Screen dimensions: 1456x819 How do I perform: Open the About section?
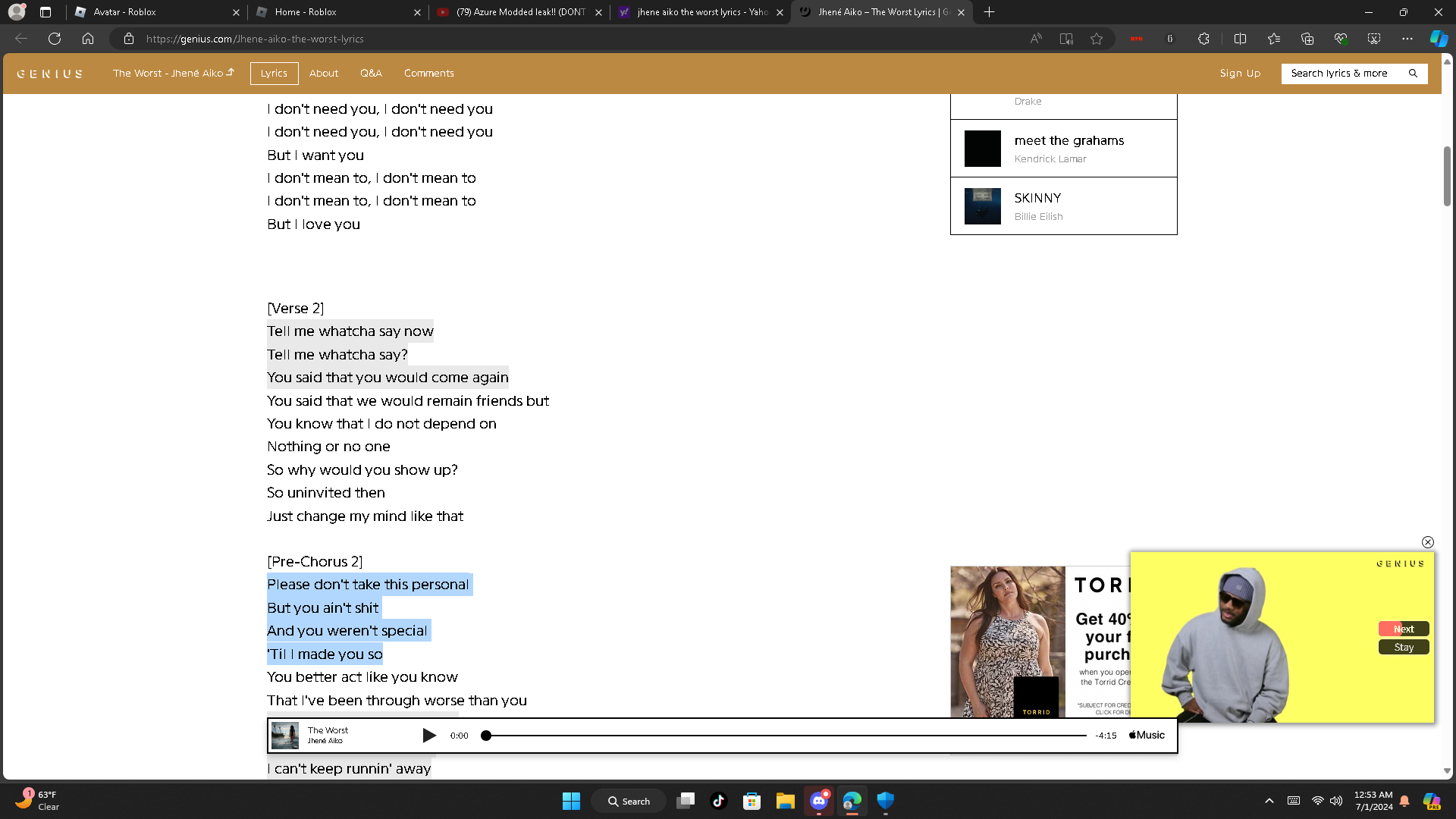(324, 74)
